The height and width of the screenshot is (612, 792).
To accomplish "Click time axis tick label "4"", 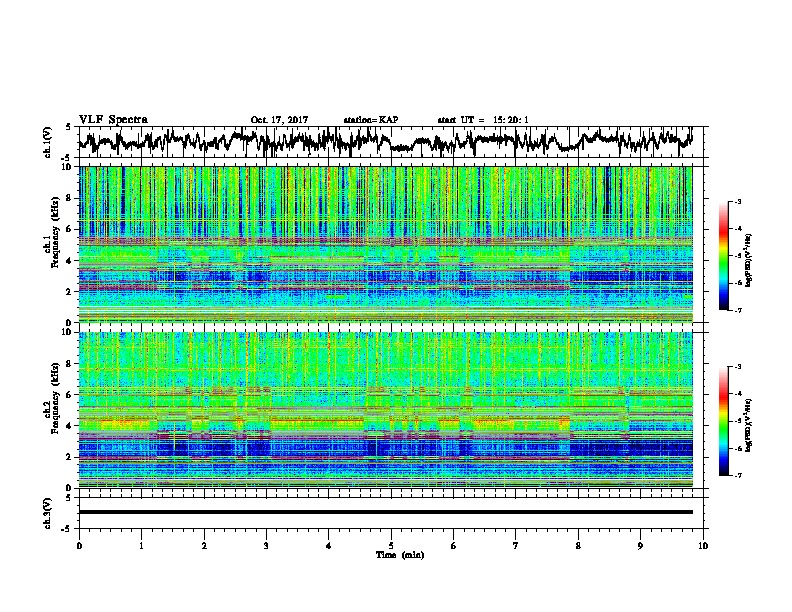I will (329, 546).
